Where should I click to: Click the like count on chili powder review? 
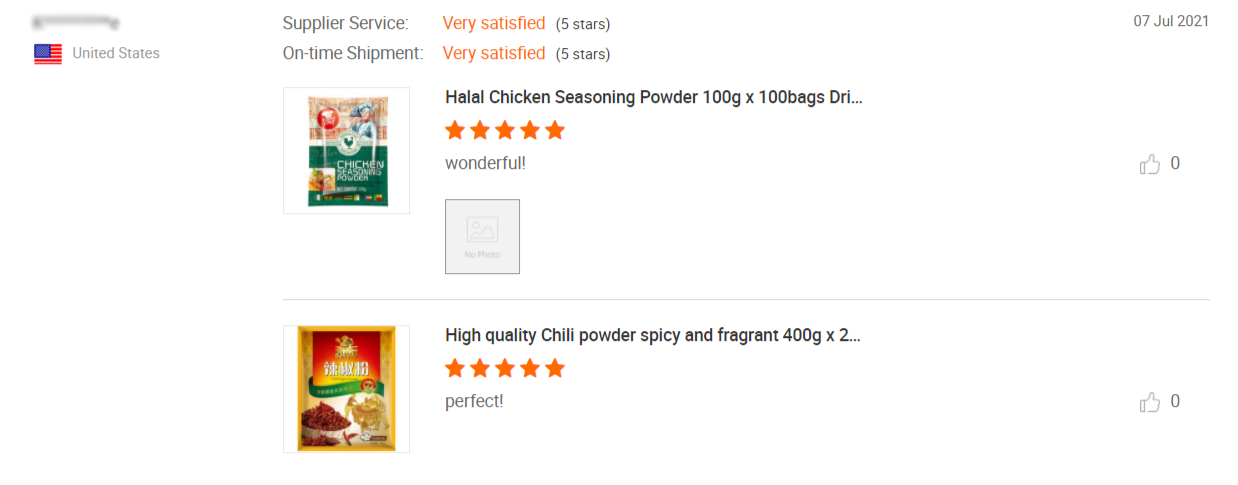coord(1175,401)
